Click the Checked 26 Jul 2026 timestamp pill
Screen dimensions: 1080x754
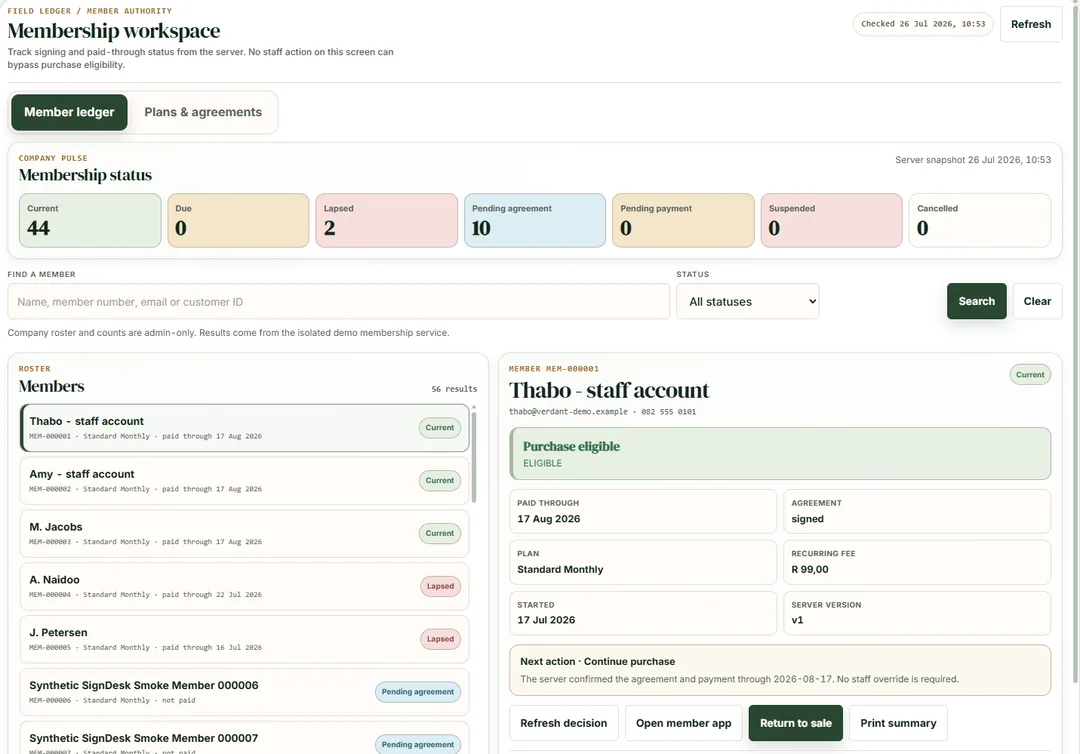(923, 24)
